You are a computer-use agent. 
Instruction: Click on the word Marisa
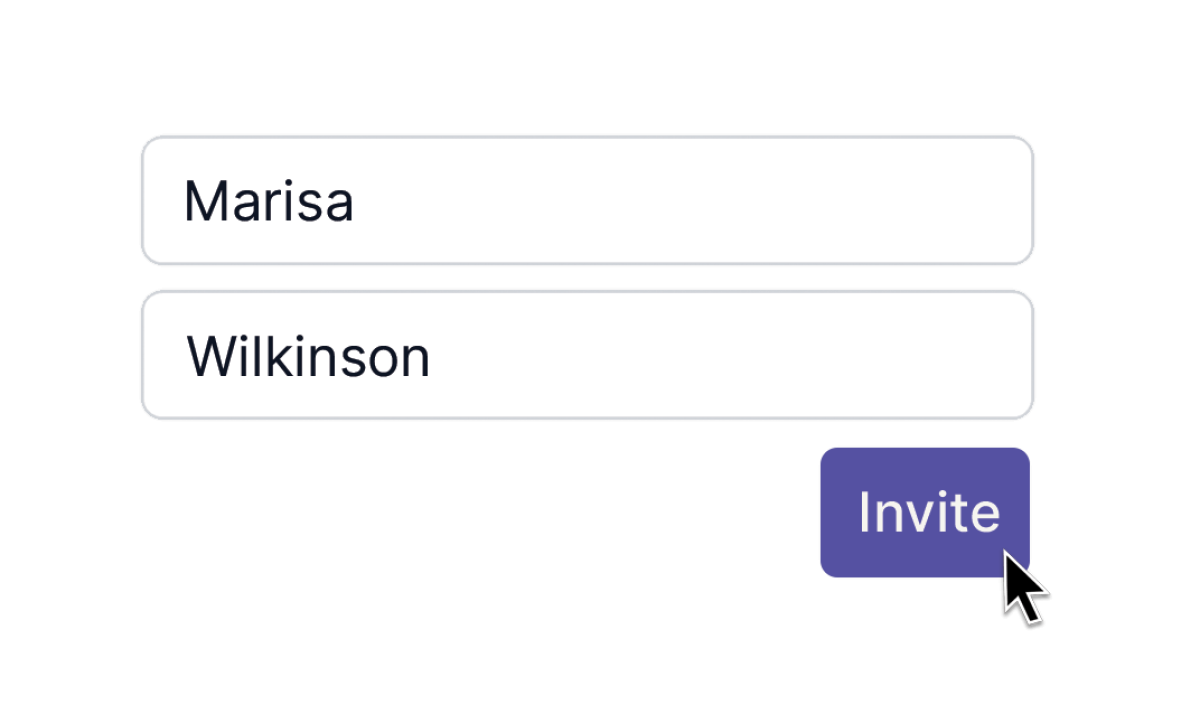click(268, 202)
